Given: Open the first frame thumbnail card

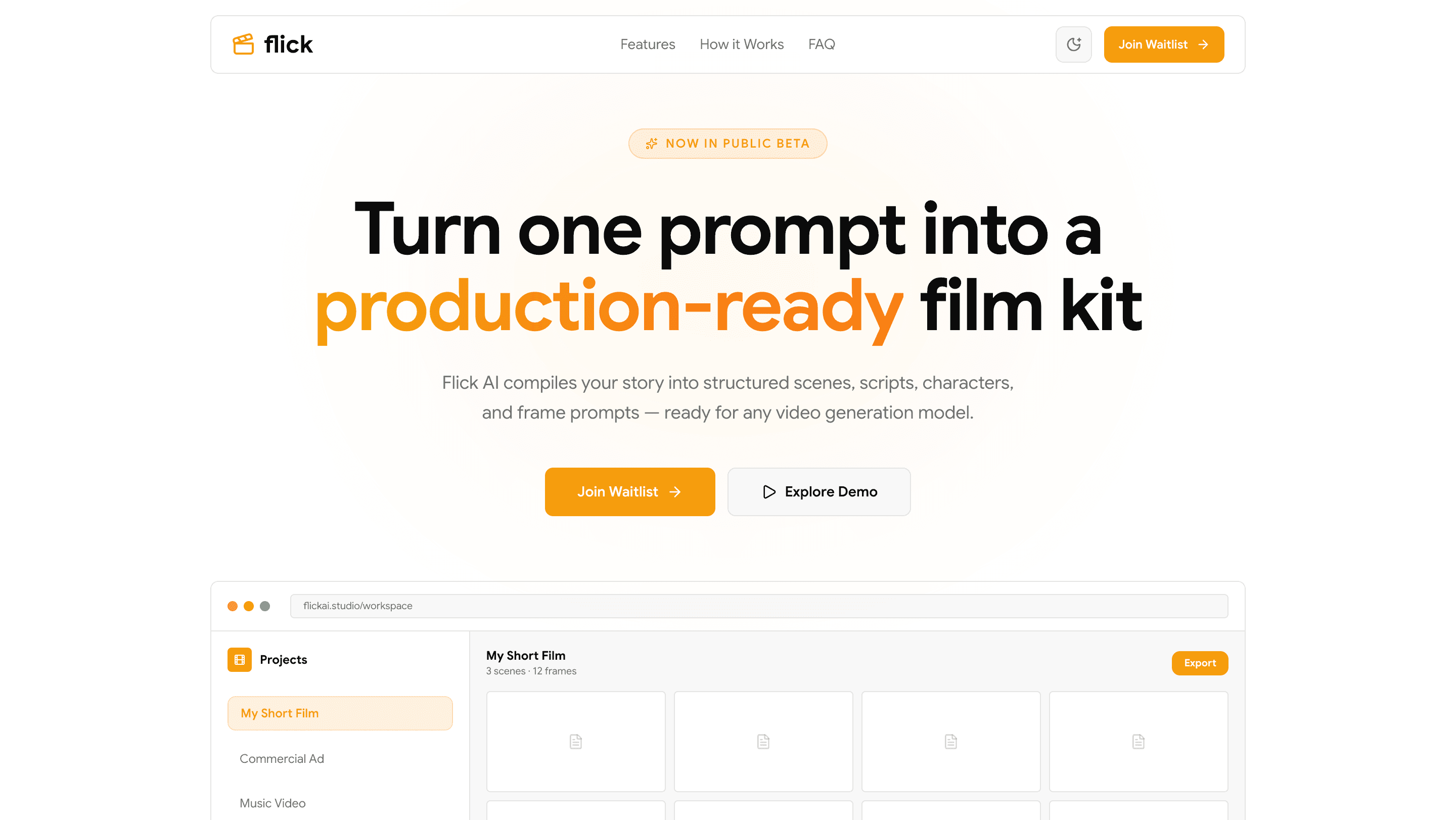Looking at the screenshot, I should click(575, 741).
